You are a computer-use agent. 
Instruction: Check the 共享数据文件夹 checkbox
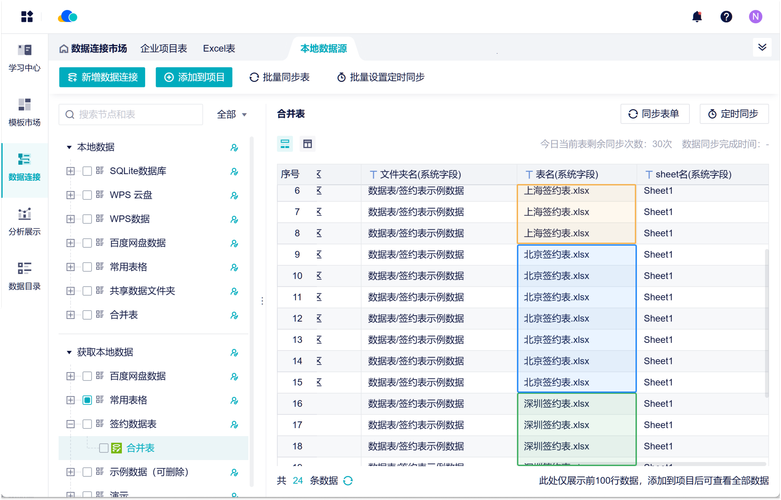(x=87, y=291)
